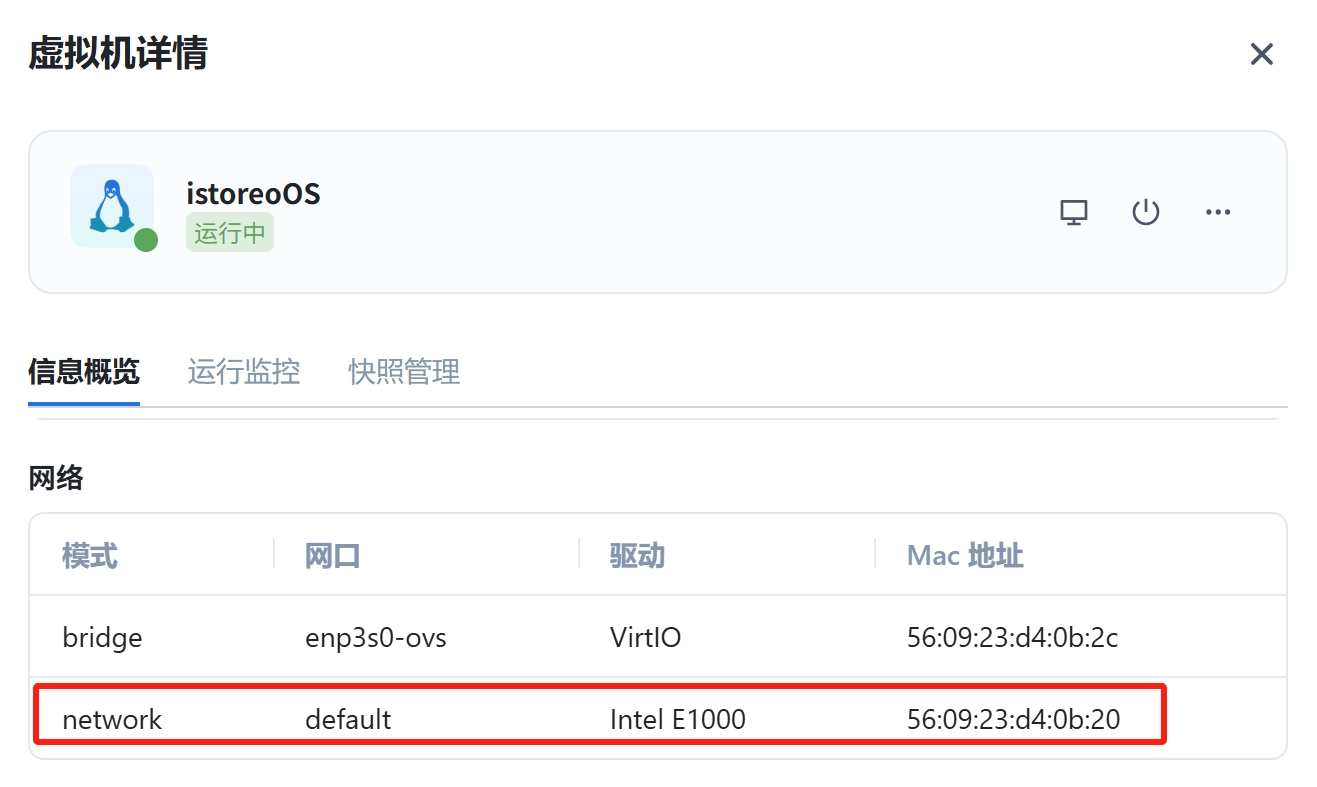Click the enp3s0-ovs interface cell

pyautogui.click(x=375, y=637)
